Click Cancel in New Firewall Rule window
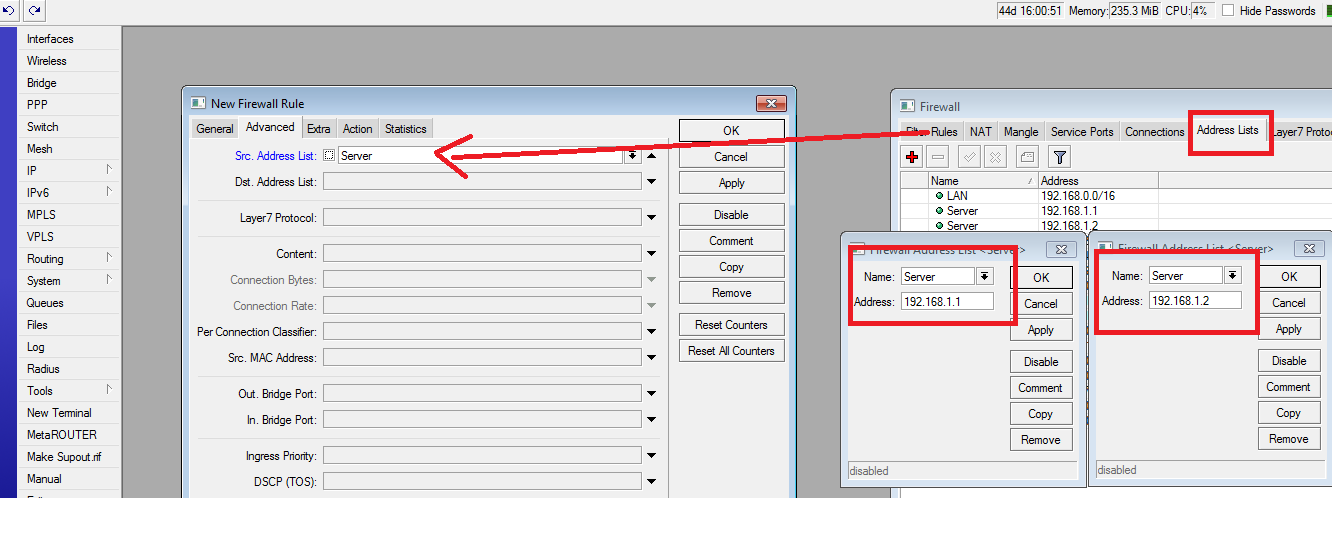Image resolution: width=1332 pixels, height=533 pixels. point(732,157)
